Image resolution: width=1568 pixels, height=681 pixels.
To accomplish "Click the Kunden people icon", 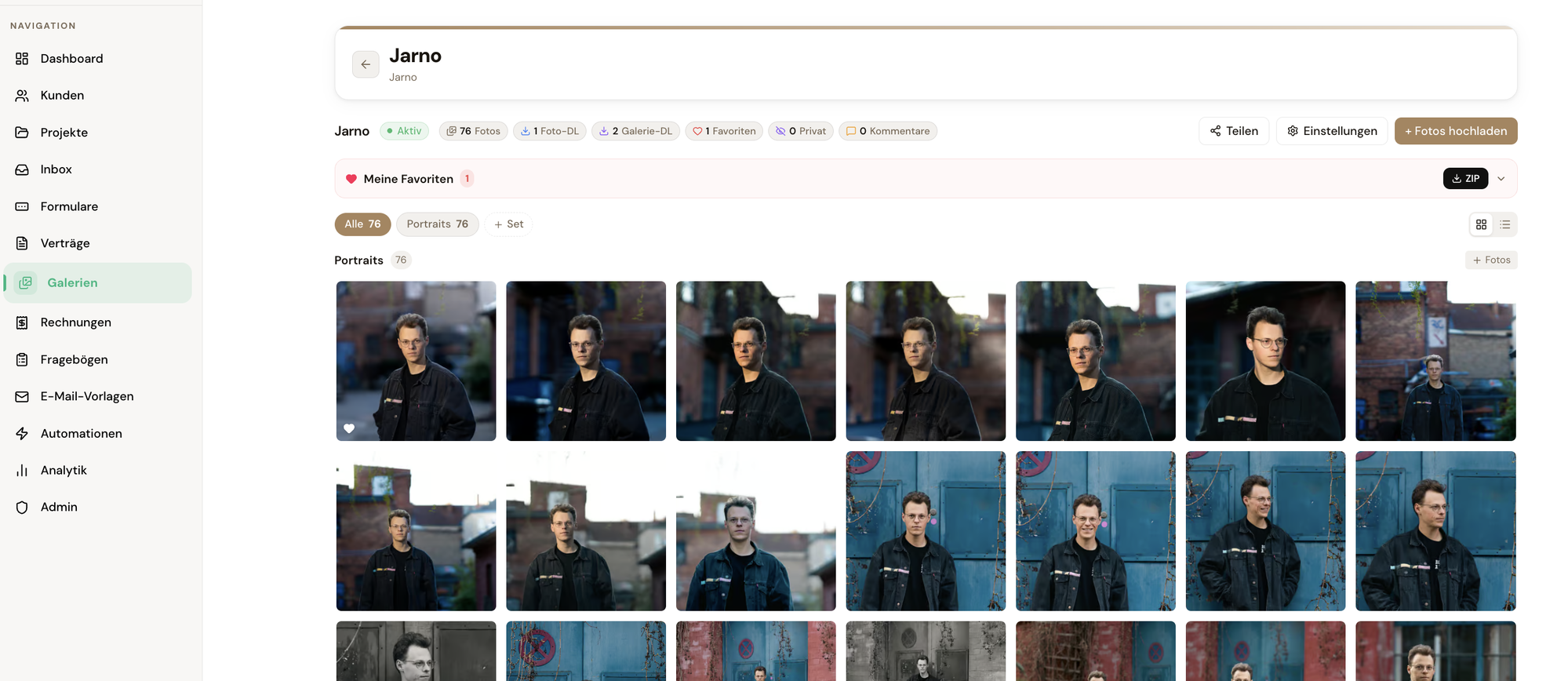I will pyautogui.click(x=22, y=96).
